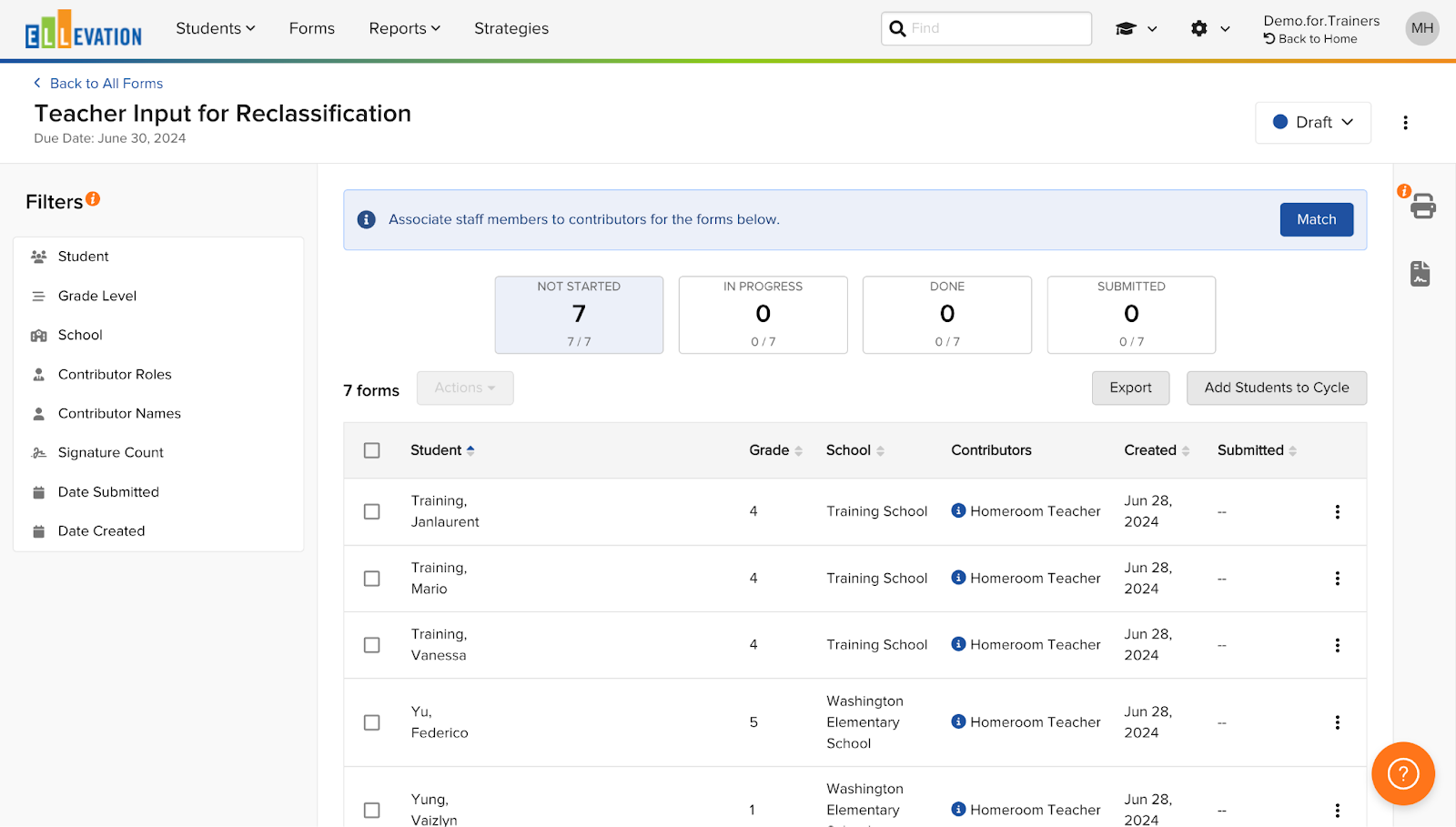Expand the Signature Count filter
The height and width of the screenshot is (827, 1456).
(158, 452)
